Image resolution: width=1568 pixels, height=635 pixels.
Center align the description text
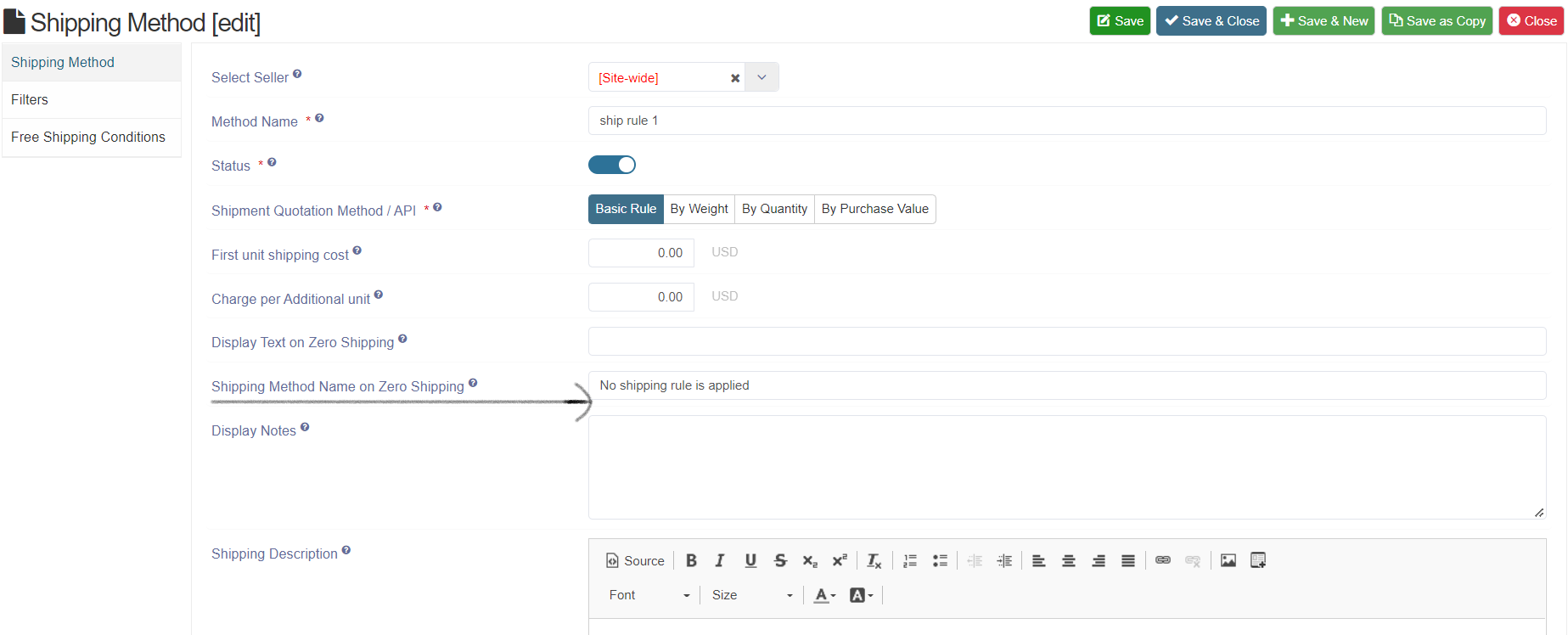coord(1069,560)
